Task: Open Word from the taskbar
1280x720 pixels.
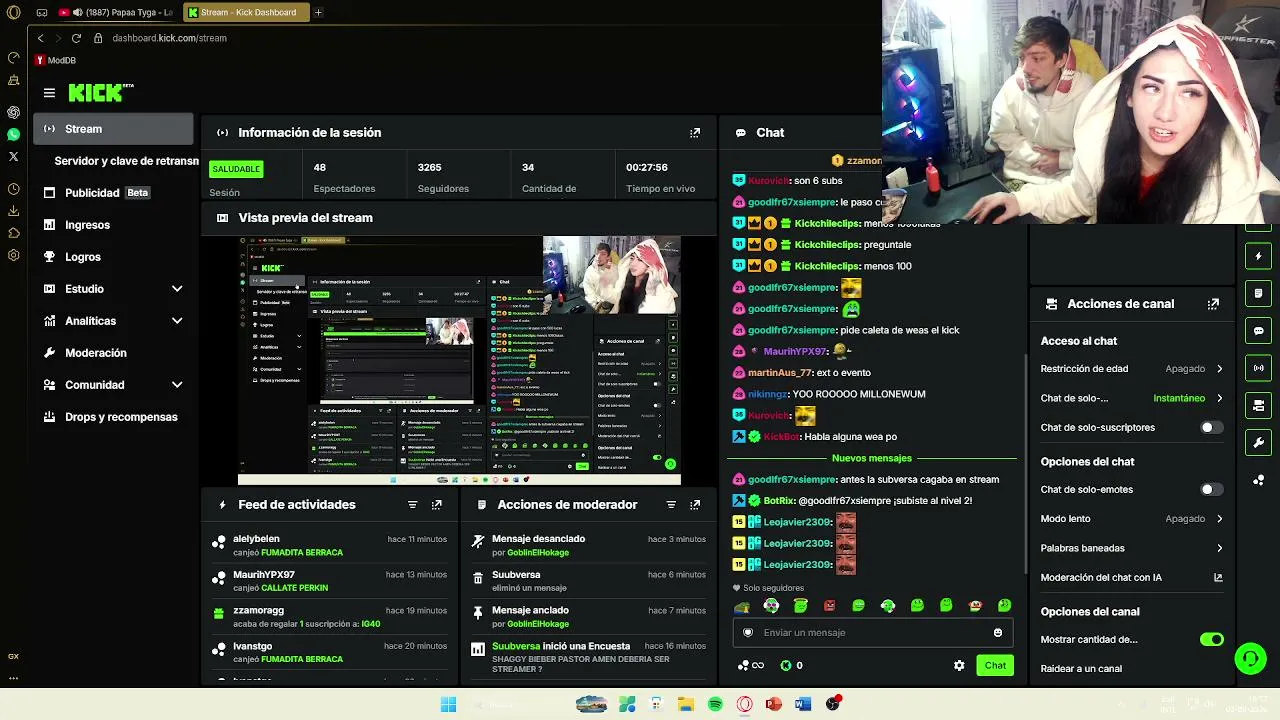Action: tap(803, 704)
